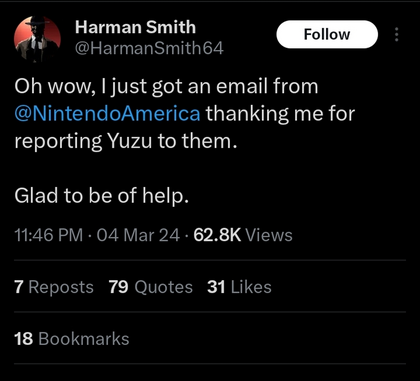Click the 18 Bookmarks count
Image resolution: width=420 pixels, height=381 pixels.
72,339
